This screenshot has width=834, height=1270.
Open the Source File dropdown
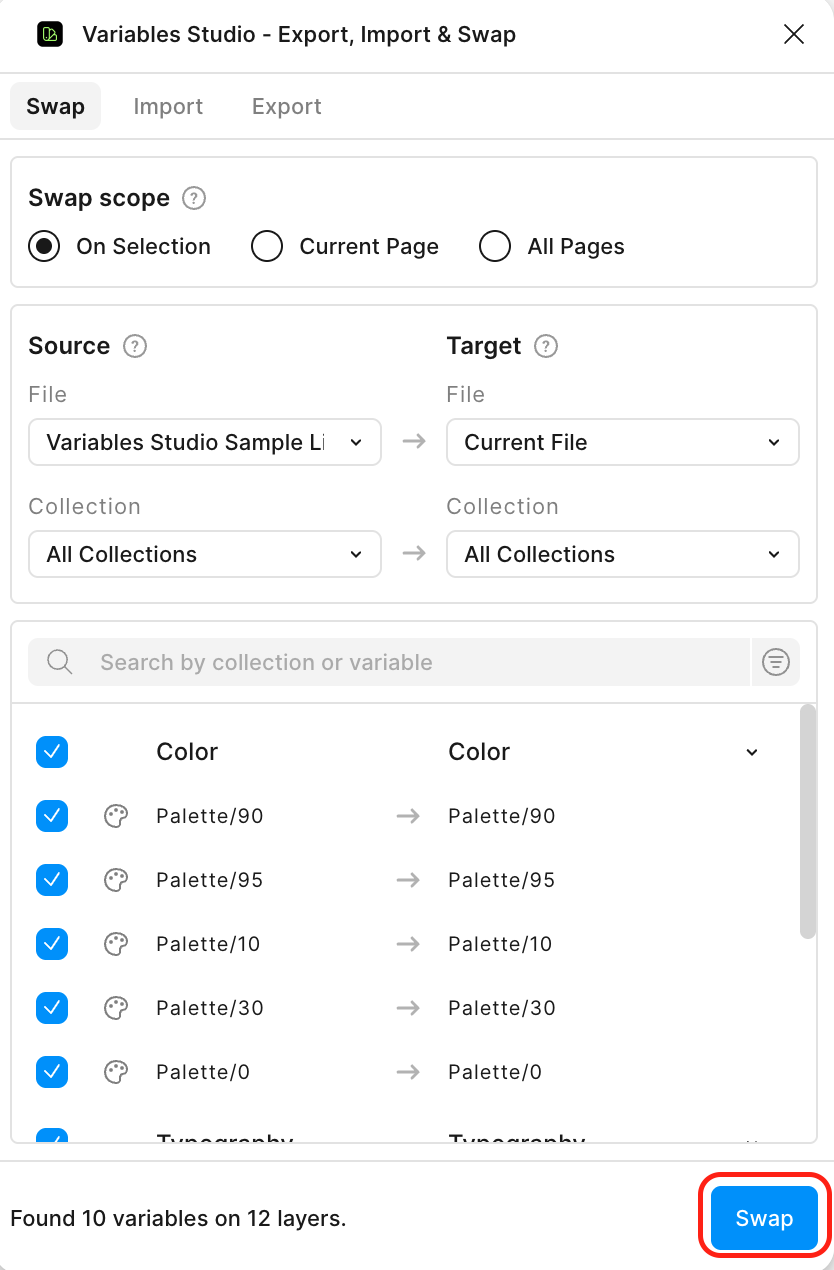pyautogui.click(x=205, y=442)
